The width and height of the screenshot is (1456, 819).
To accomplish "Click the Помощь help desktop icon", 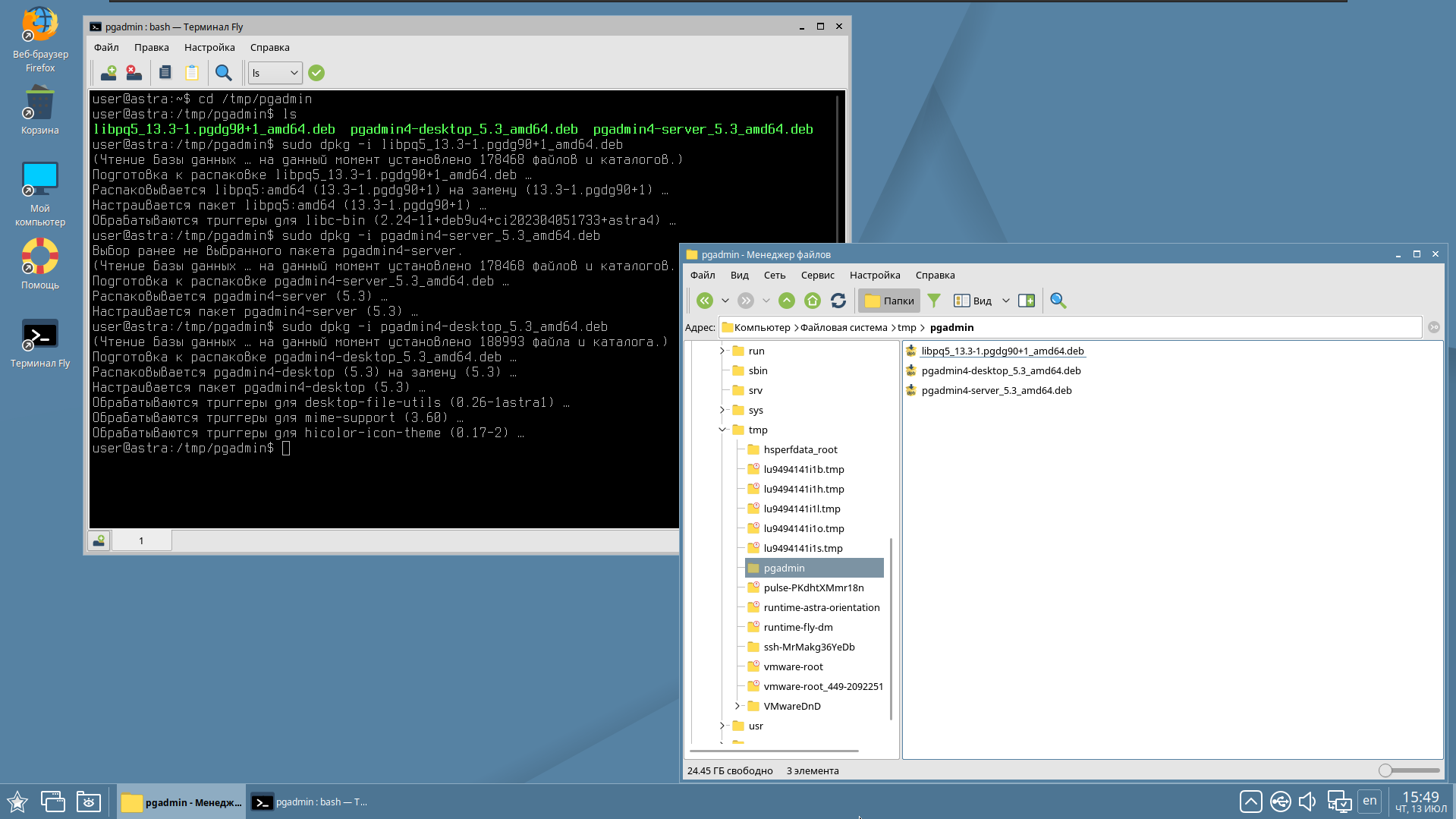I will tap(40, 264).
